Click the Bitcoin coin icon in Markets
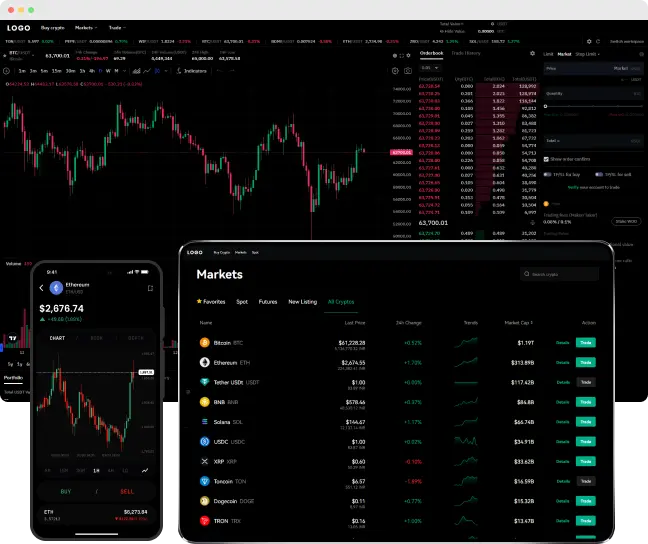Viewport: 648px width, 544px height. coord(205,342)
